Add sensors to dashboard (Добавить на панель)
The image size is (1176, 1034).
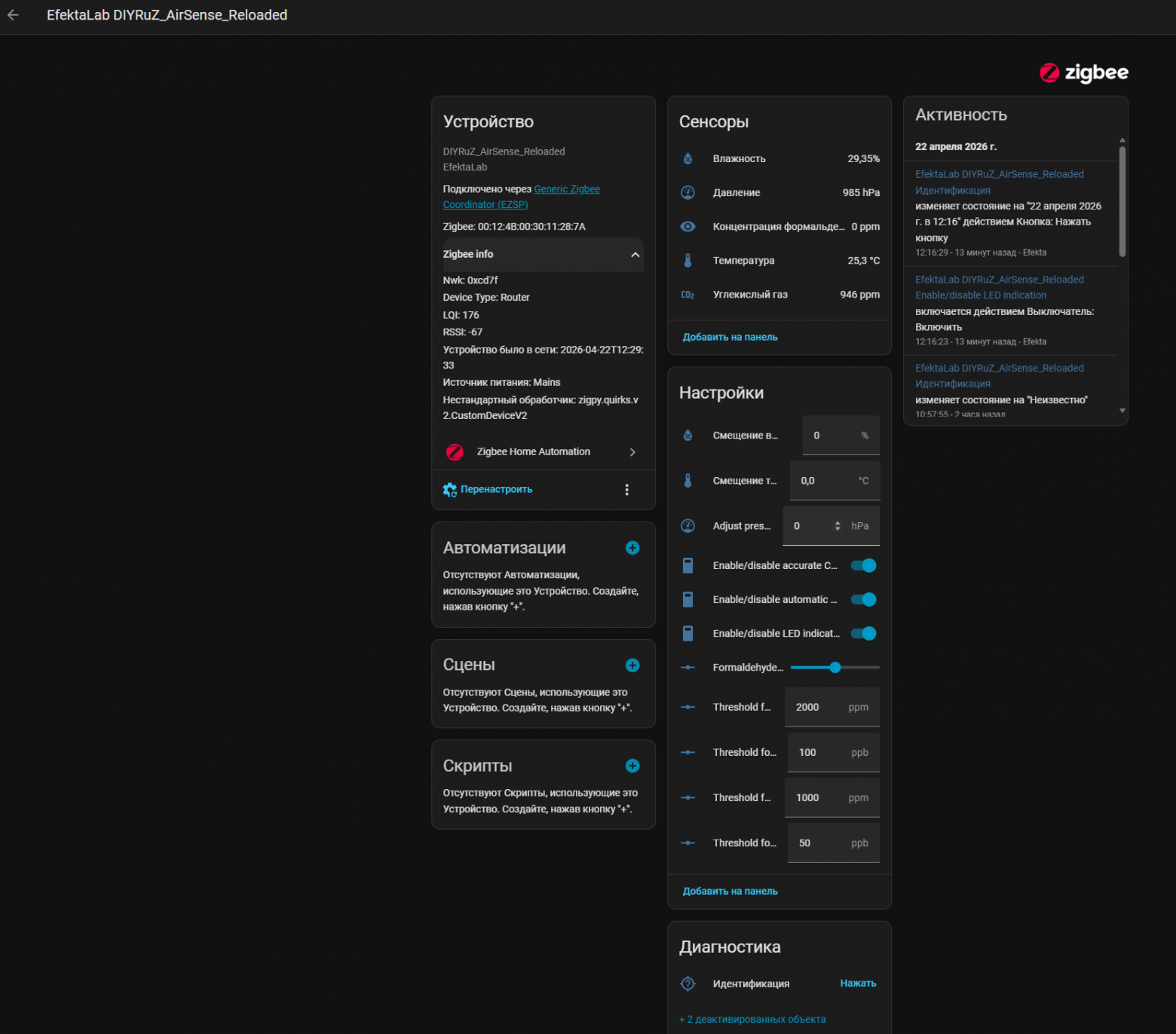pos(730,337)
